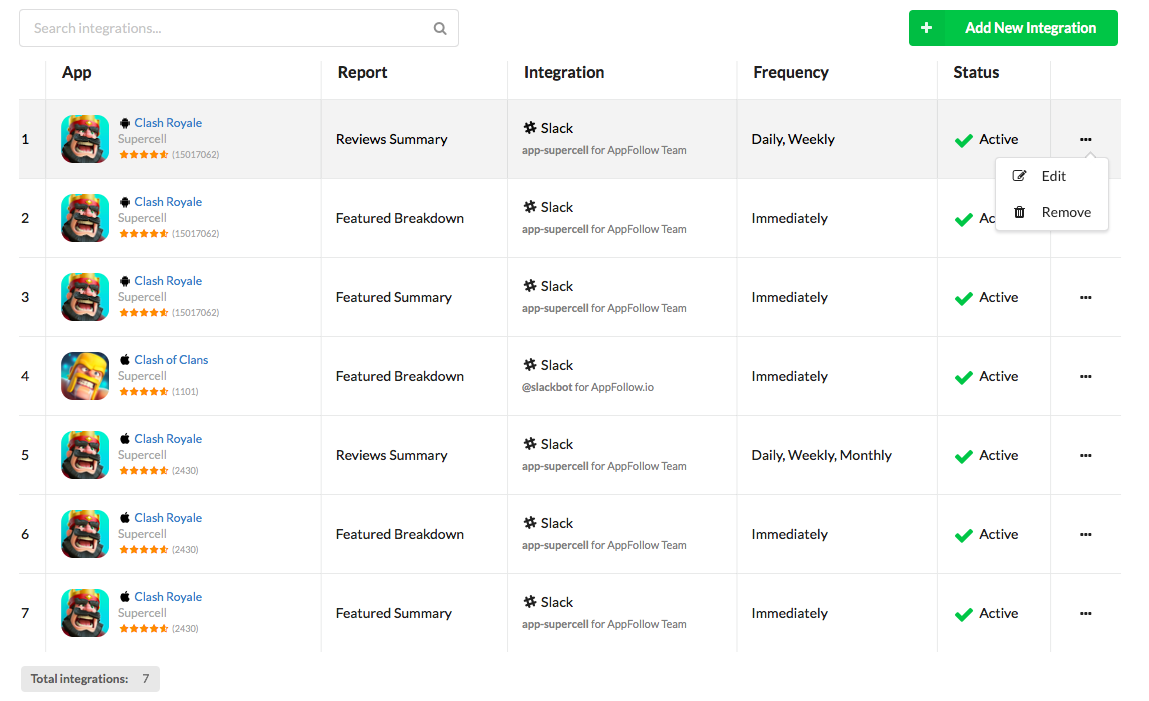This screenshot has height=701, width=1149.
Task: Open the three-dot menu for row 5
Action: [x=1085, y=455]
